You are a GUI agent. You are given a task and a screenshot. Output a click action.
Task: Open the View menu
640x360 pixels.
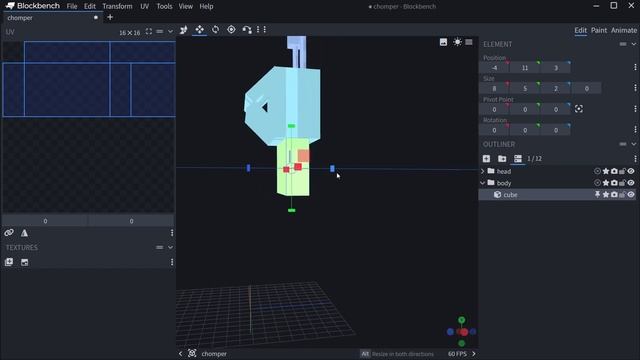pos(186,6)
